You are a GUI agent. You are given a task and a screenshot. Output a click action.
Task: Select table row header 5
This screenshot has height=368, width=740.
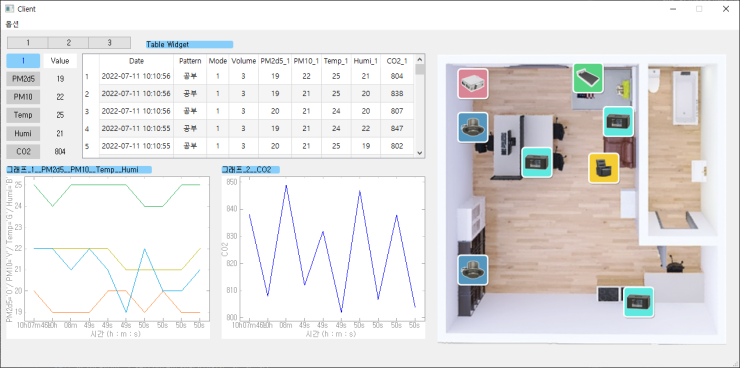click(91, 146)
